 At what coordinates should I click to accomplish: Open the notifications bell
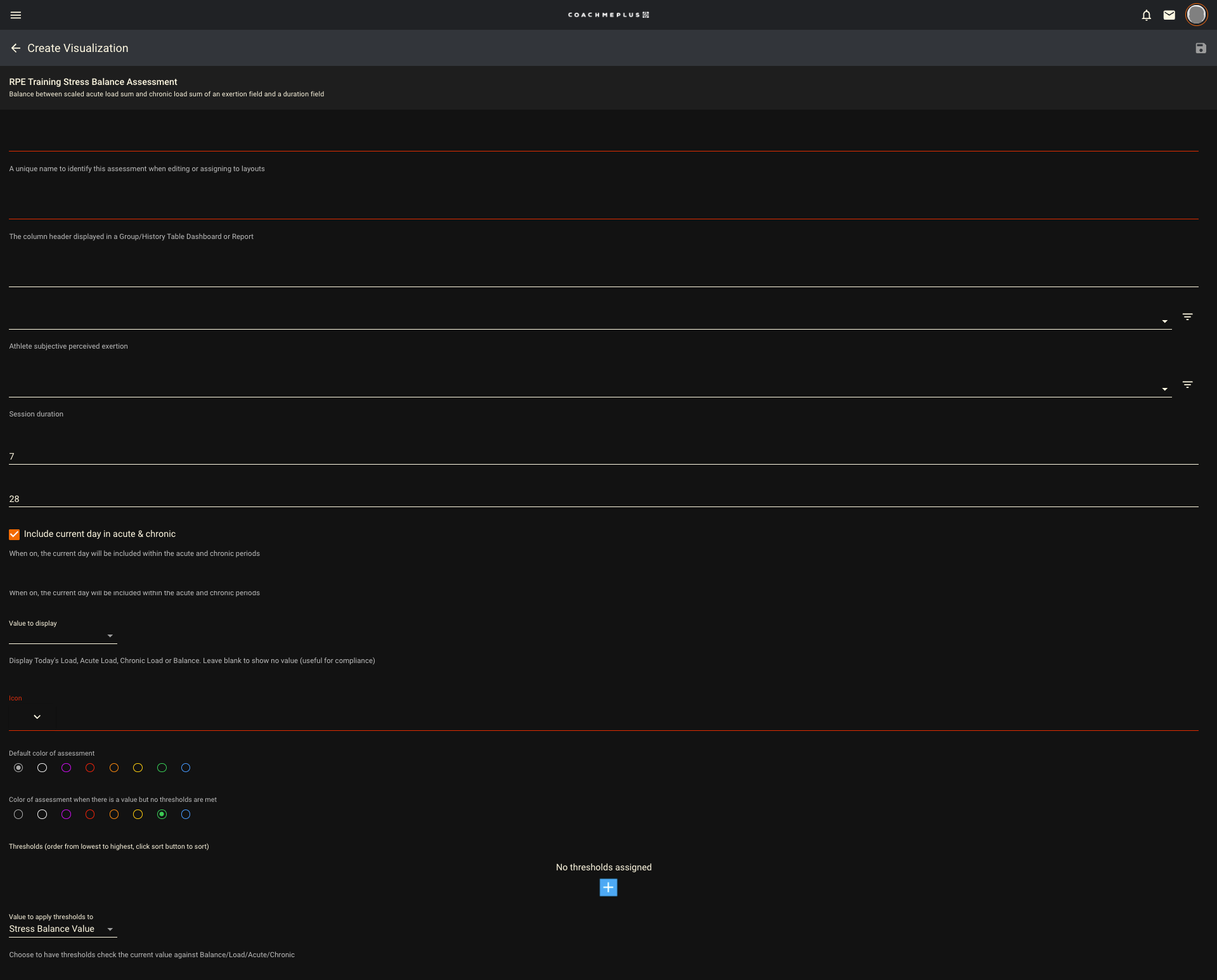[1146, 15]
